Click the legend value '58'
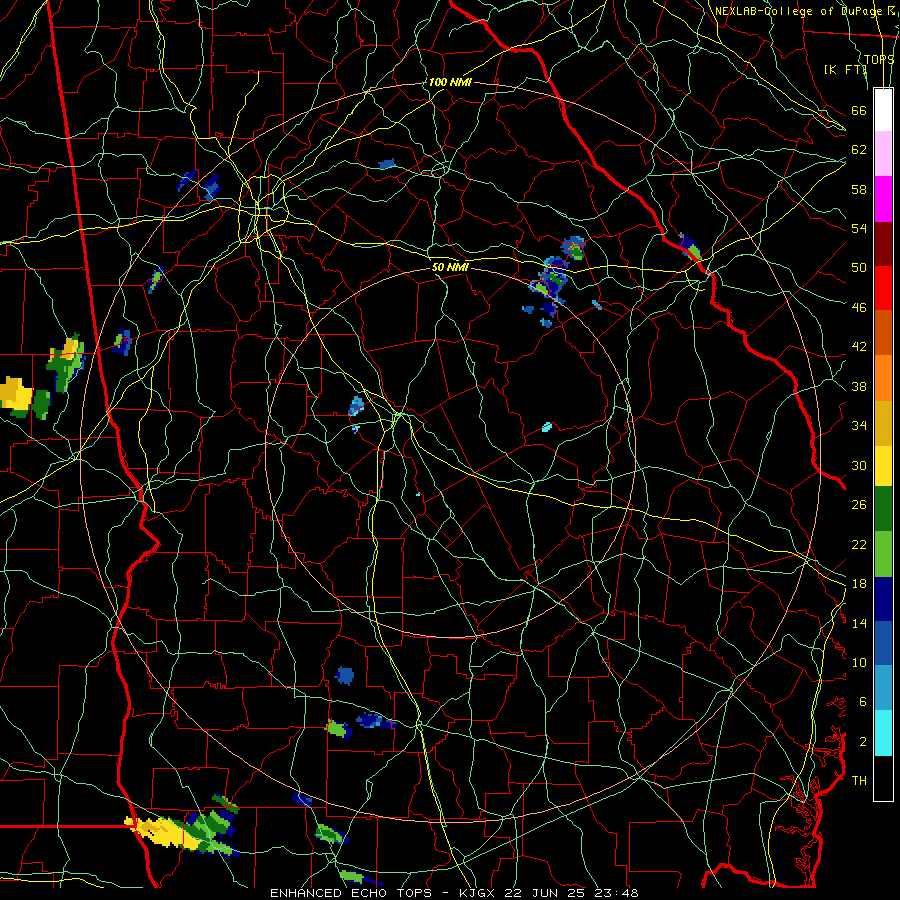 (x=859, y=189)
